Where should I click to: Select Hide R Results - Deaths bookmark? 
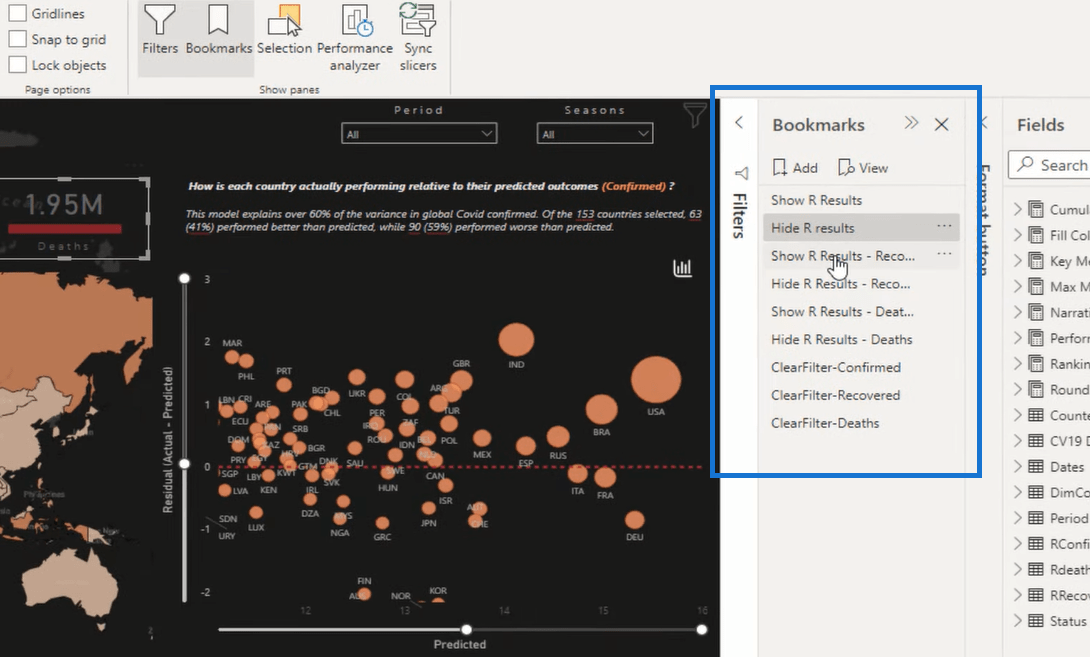(x=861, y=339)
